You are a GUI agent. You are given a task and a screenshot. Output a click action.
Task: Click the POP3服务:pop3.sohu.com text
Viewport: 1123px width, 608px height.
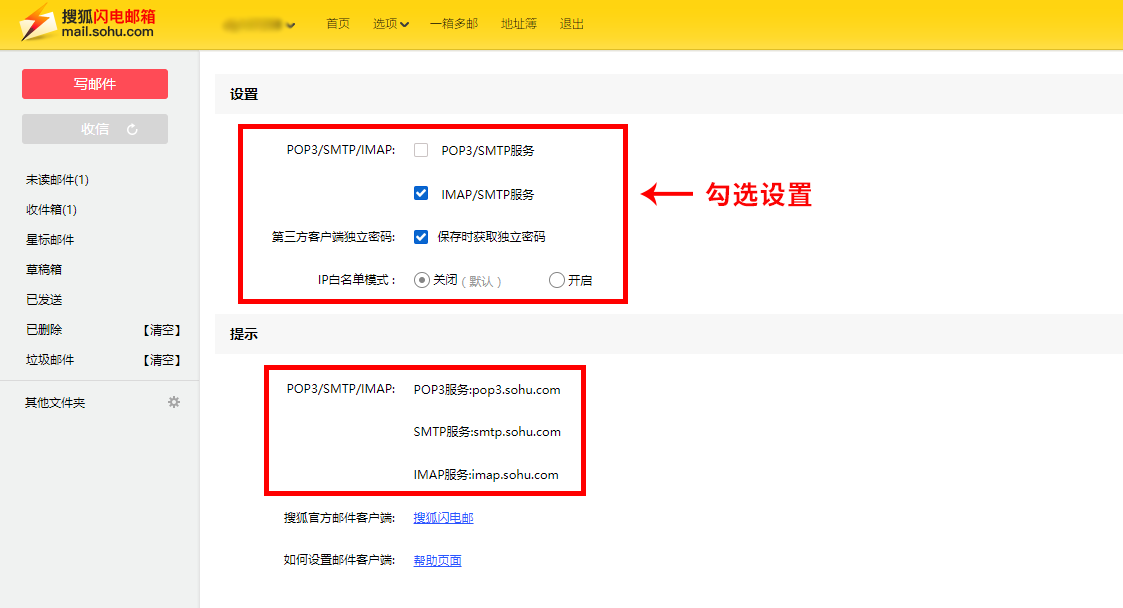tap(487, 390)
